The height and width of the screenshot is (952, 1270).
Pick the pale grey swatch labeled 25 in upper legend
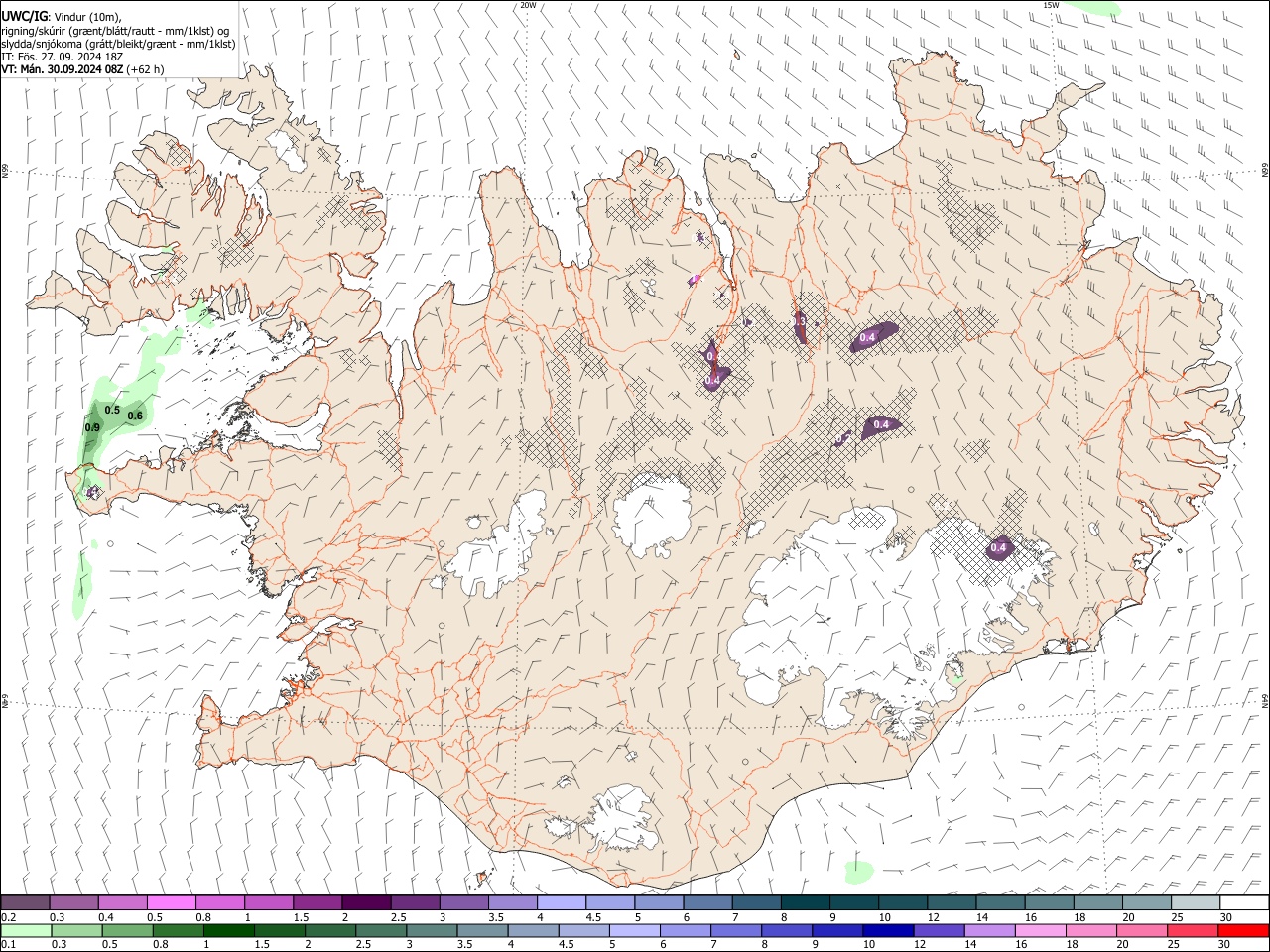coord(1195,903)
